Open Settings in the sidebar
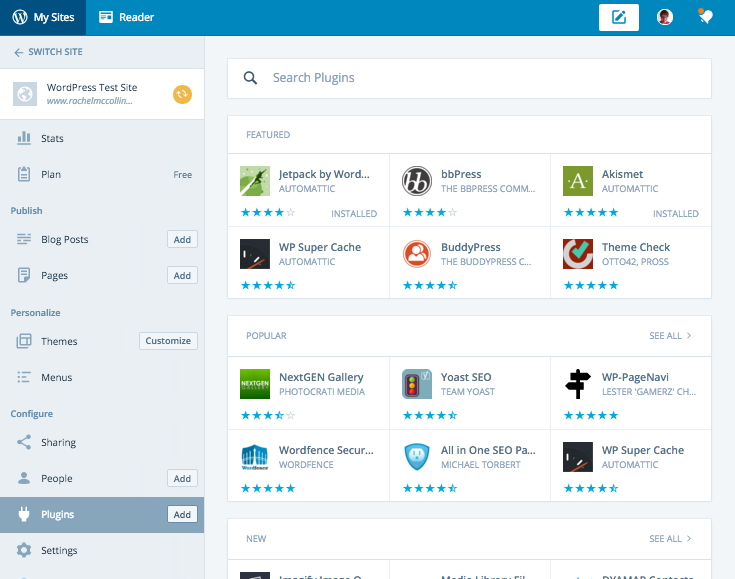735x579 pixels. tap(102, 550)
